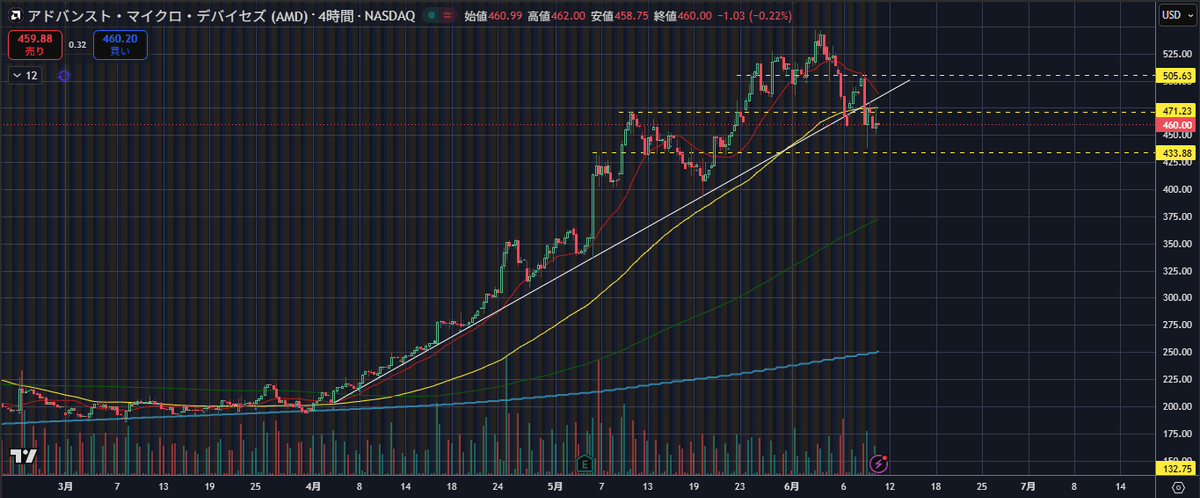The width and height of the screenshot is (1200, 498).
Task: Click the purple refresh indicator icon
Action: click(x=64, y=75)
